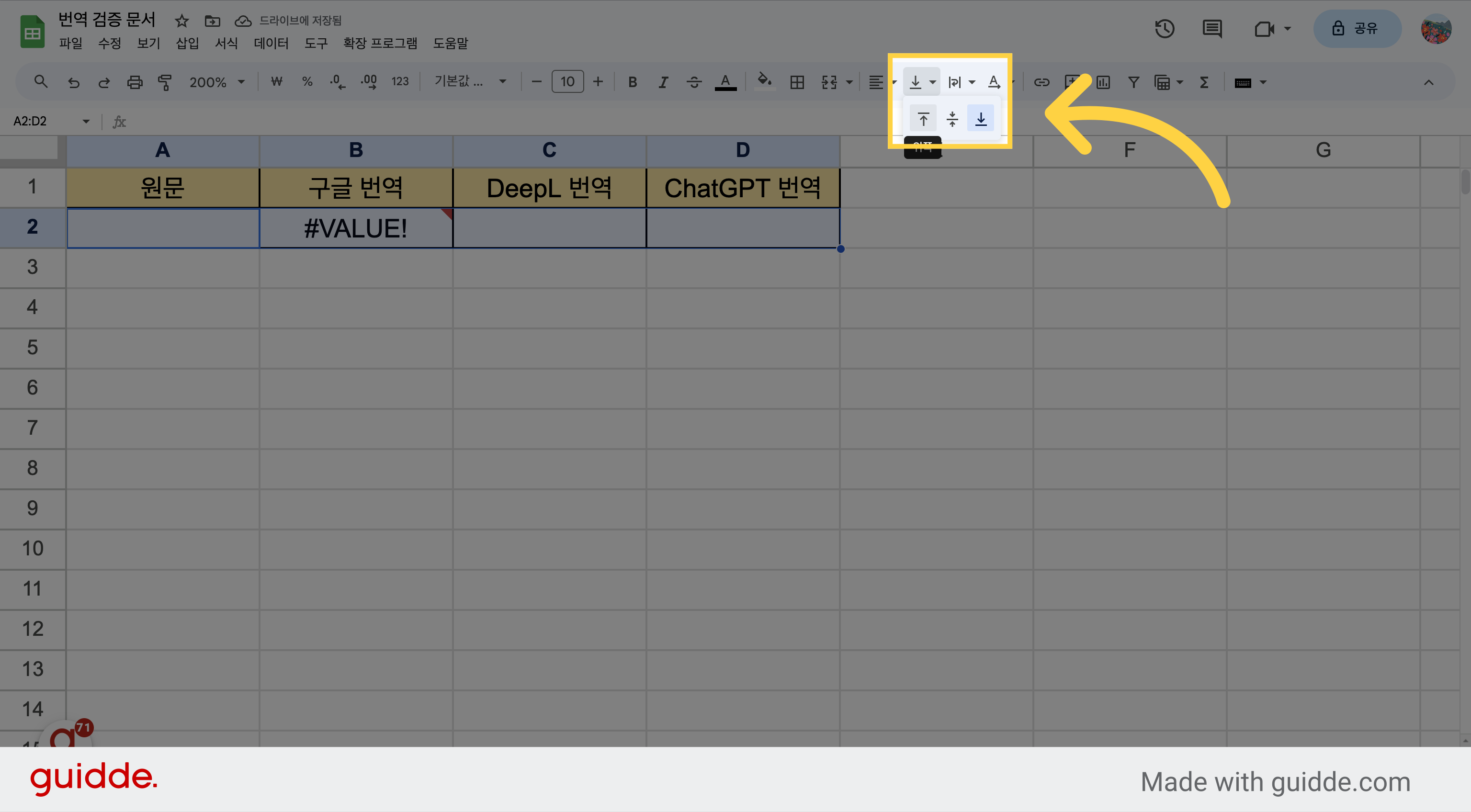Open the zoom 200% dropdown
The image size is (1471, 812).
pos(217,82)
